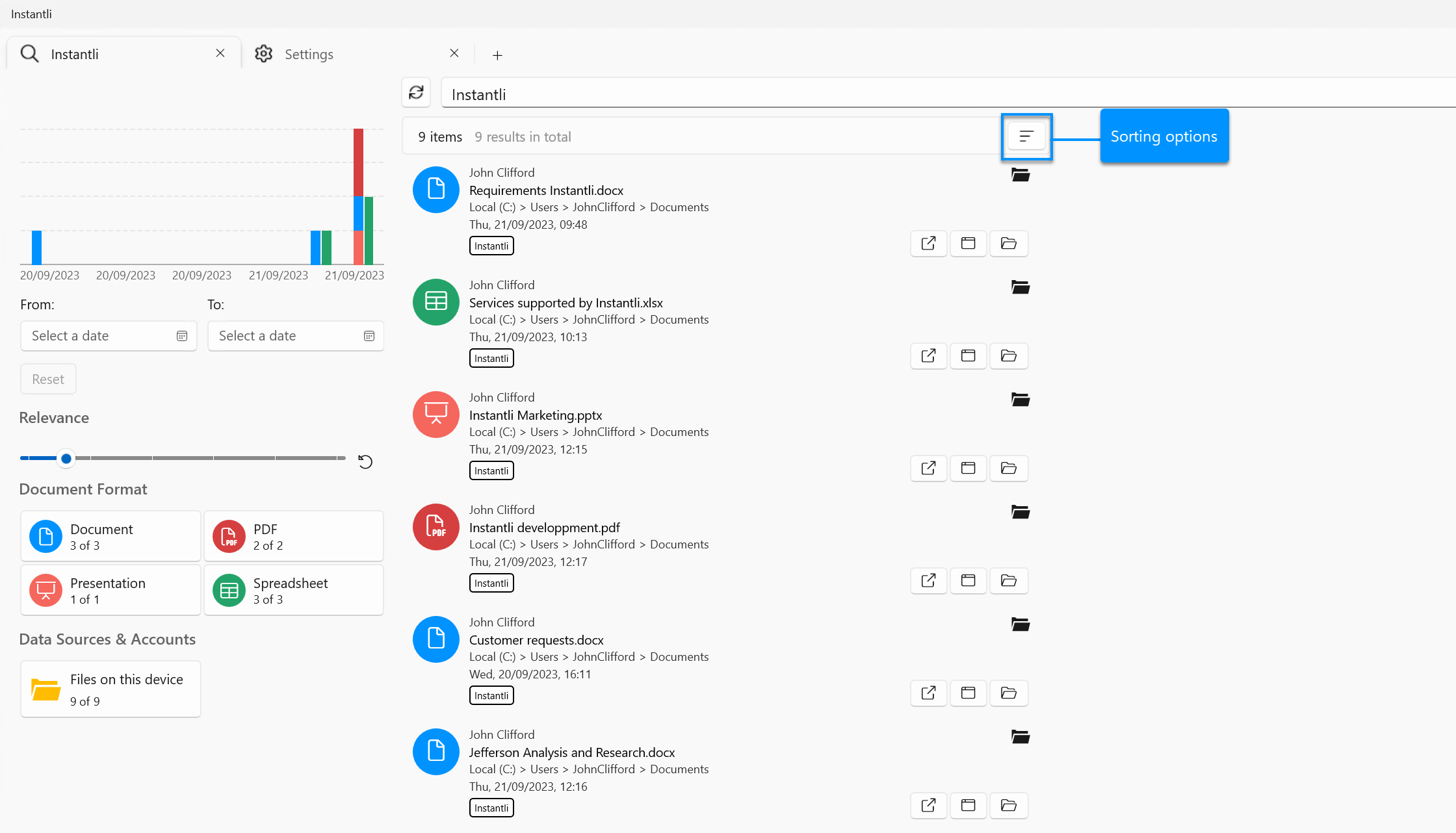The height and width of the screenshot is (833, 1456).
Task: Click black folder icon for Instantli developpment.pdf
Action: 1020,512
